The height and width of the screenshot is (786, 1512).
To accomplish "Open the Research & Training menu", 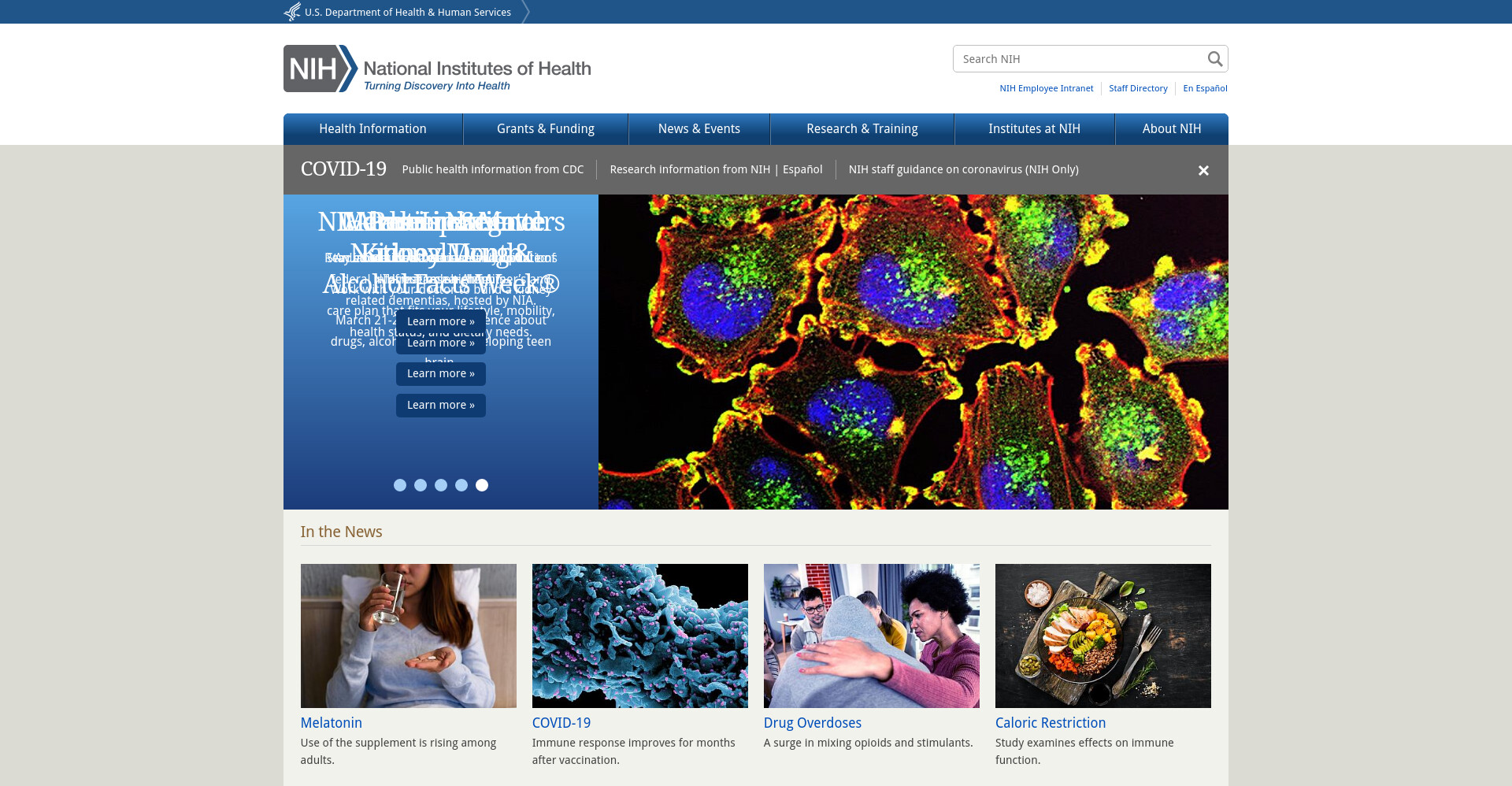I will [x=862, y=129].
